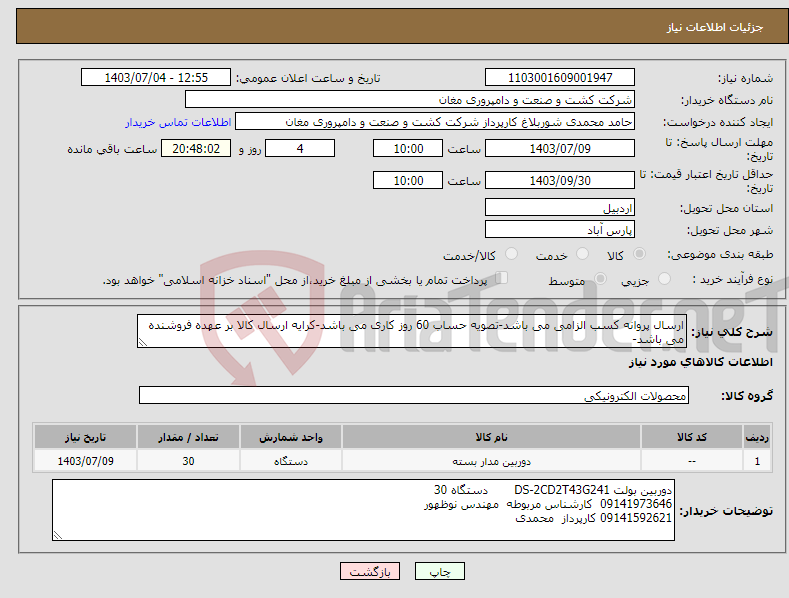Select the متوسط purchase type radio

click(x=600, y=278)
